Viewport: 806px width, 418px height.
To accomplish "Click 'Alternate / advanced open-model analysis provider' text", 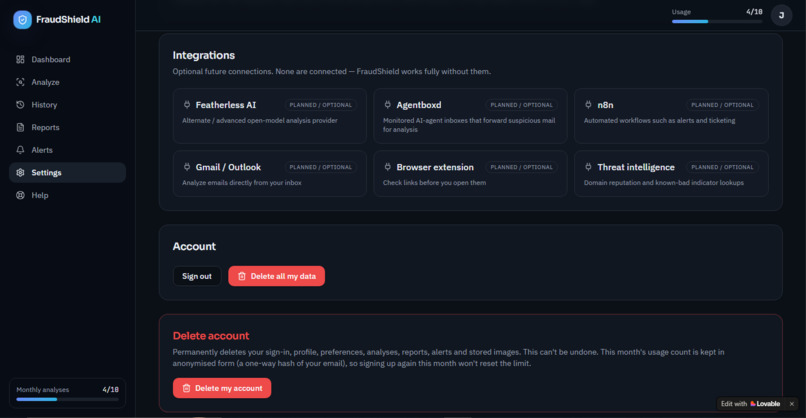I will tap(260, 120).
